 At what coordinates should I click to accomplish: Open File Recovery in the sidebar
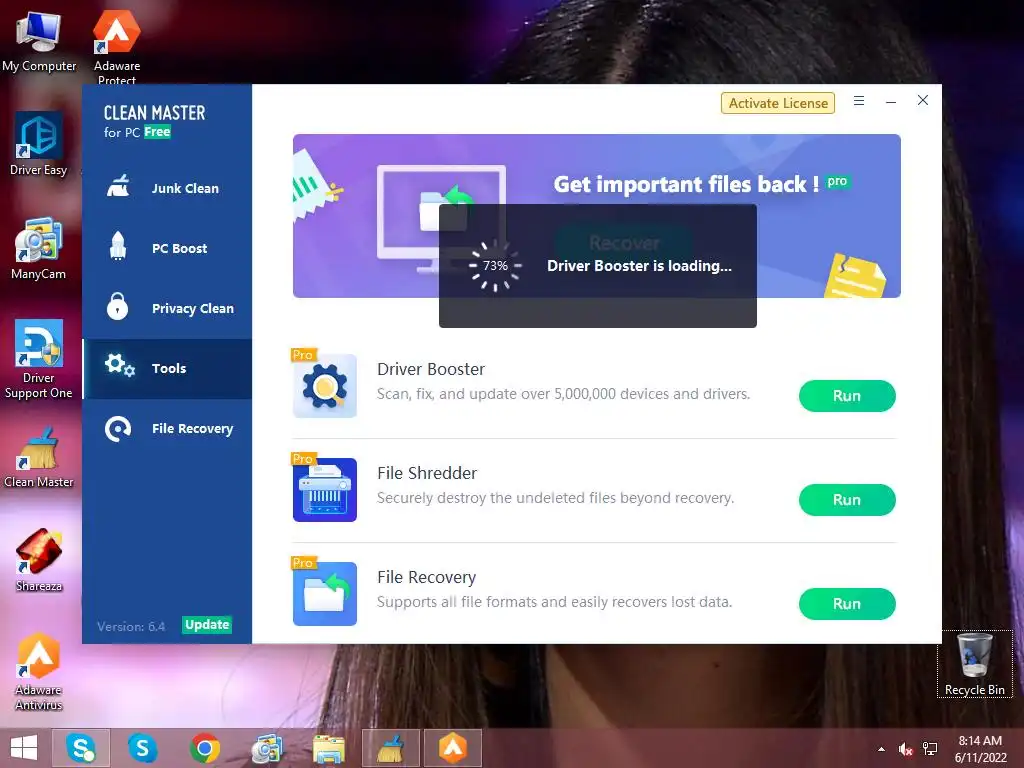click(x=167, y=428)
